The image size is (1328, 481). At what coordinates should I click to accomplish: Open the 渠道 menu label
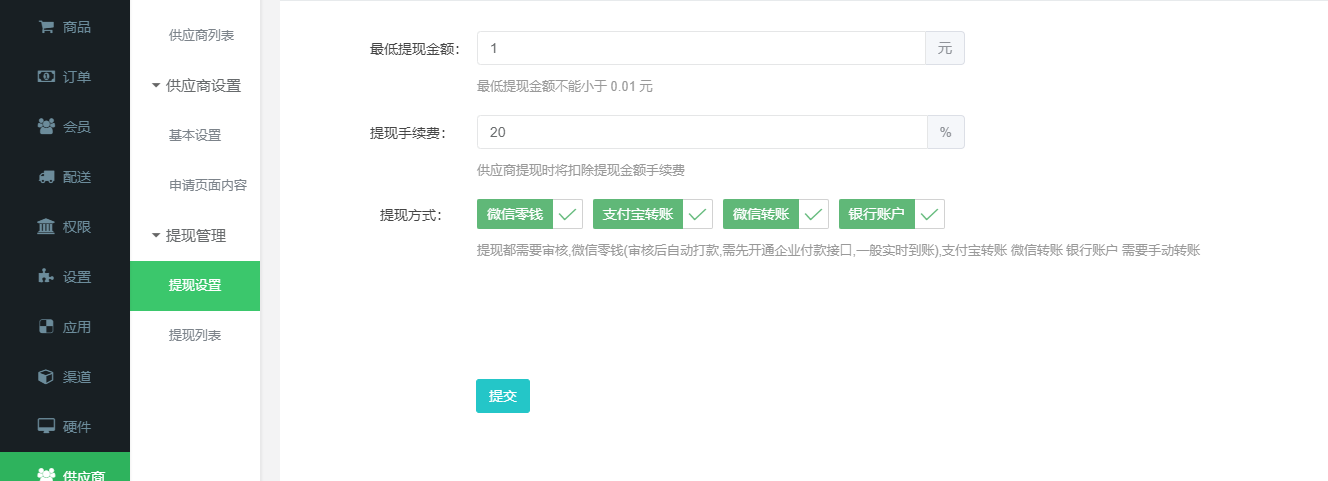coord(77,377)
